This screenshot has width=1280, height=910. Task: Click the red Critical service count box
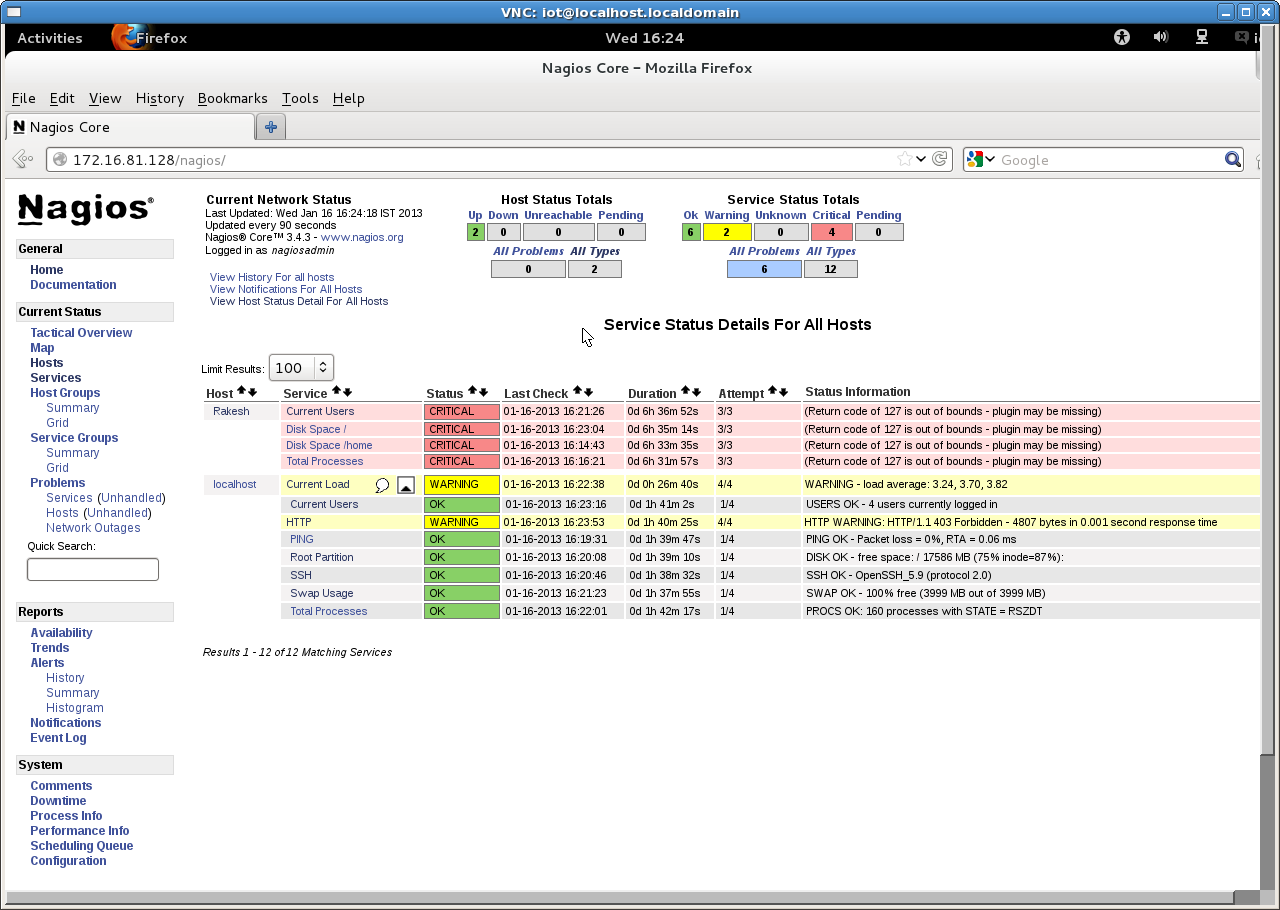click(x=831, y=232)
